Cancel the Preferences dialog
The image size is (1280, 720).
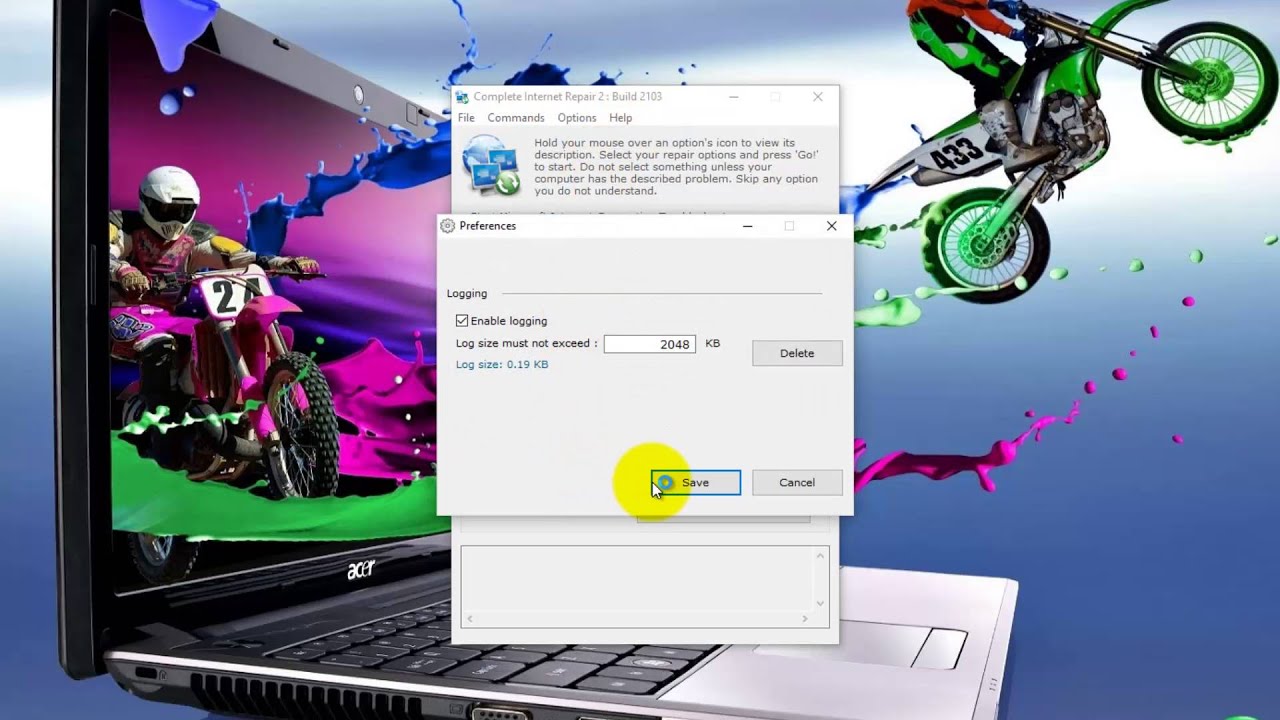pos(797,483)
